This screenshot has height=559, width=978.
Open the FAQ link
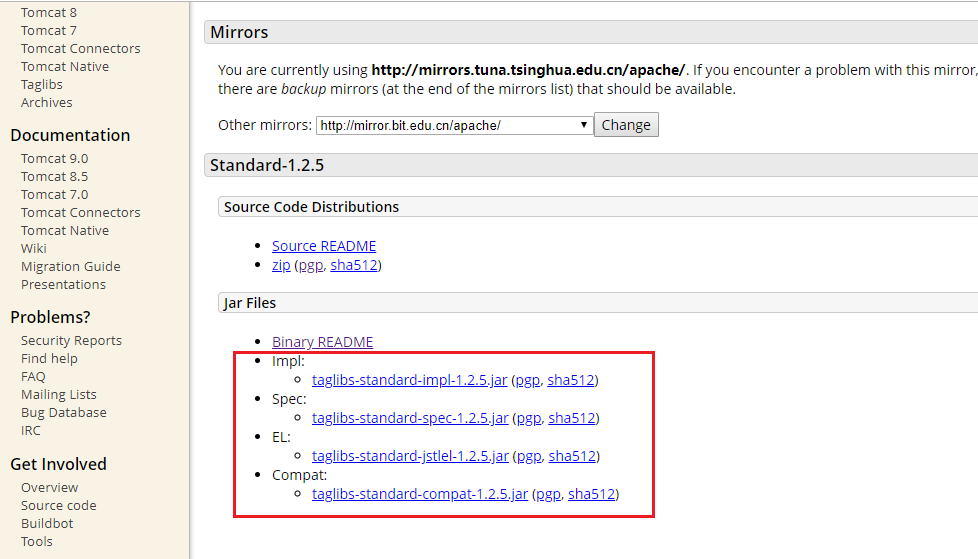tap(33, 377)
